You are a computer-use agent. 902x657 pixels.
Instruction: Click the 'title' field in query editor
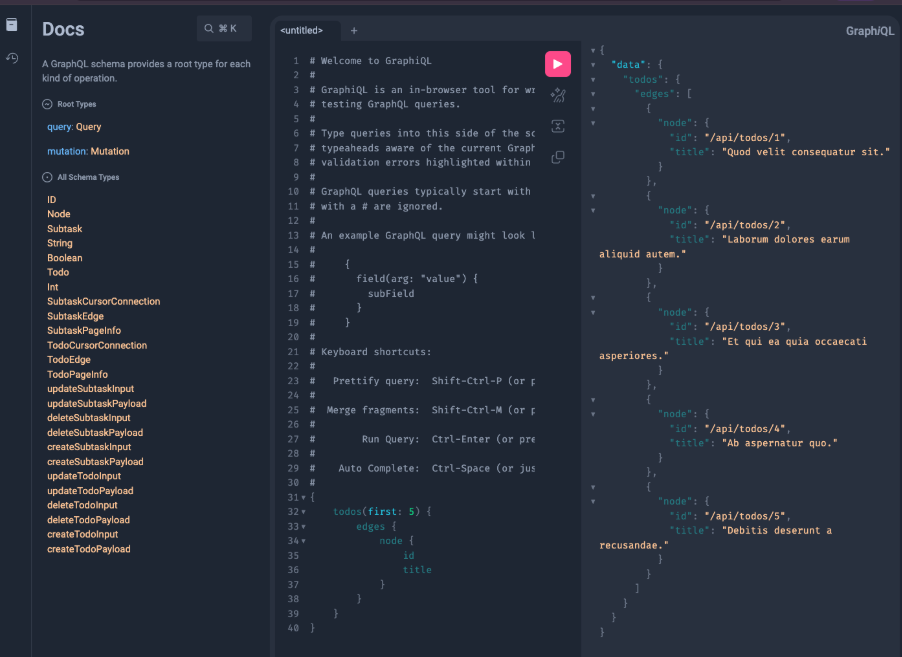[x=417, y=570]
